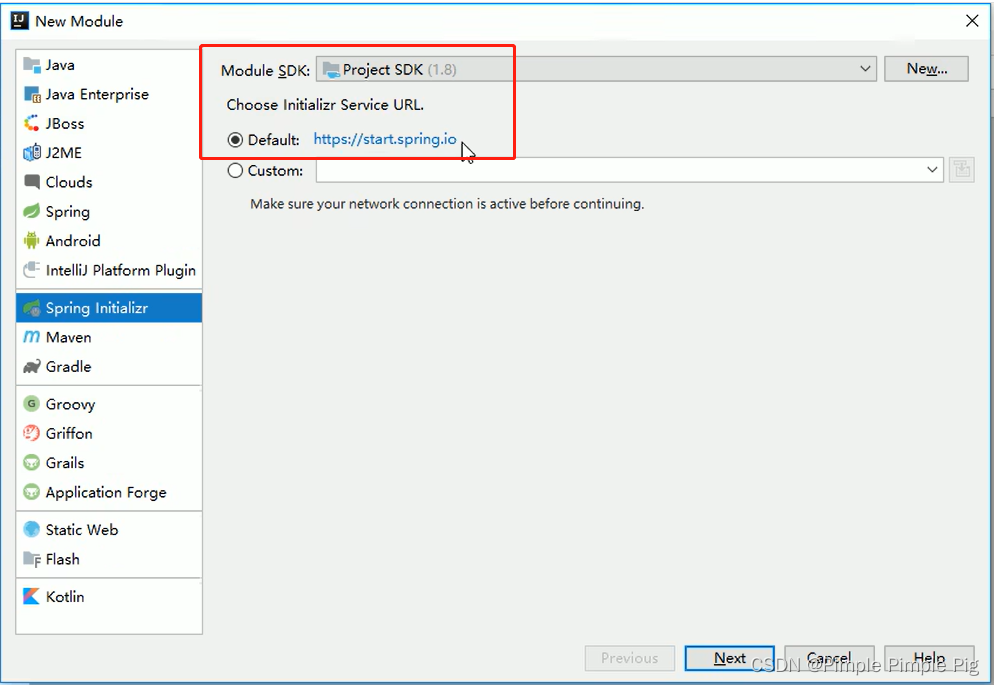Viewport: 994px width, 685px height.
Task: Click the Help button
Action: point(929,658)
